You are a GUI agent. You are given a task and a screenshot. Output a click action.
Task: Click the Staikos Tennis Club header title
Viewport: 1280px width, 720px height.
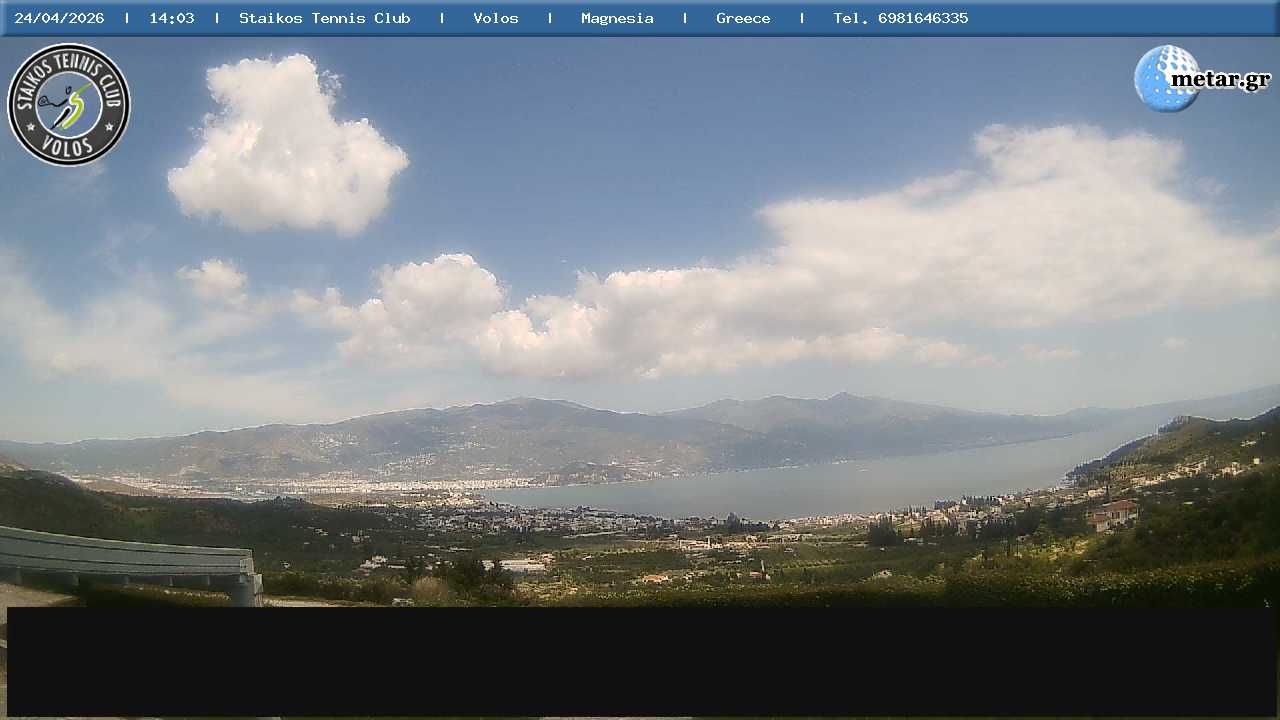coord(325,18)
